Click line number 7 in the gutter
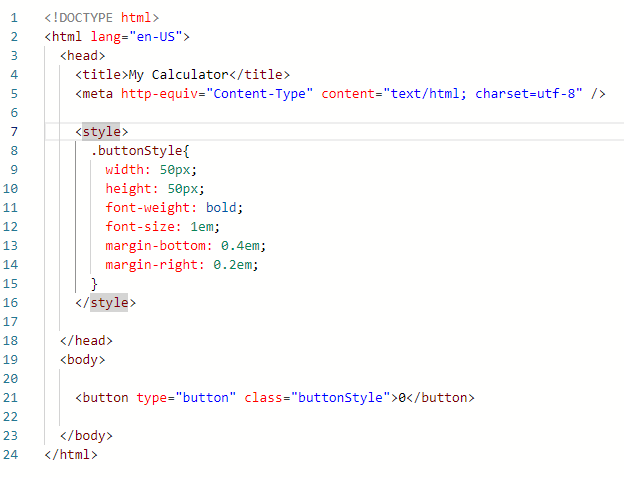Viewport: 624px width, 478px height. (x=14, y=131)
